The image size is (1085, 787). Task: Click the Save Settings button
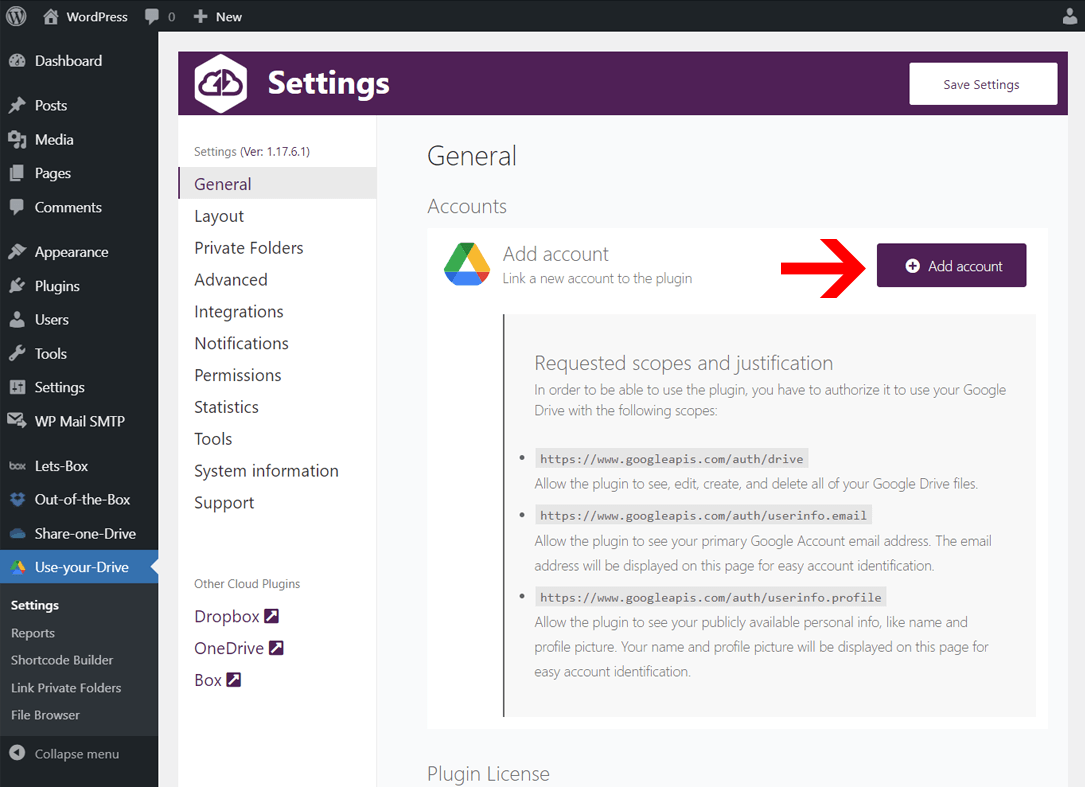tap(983, 84)
